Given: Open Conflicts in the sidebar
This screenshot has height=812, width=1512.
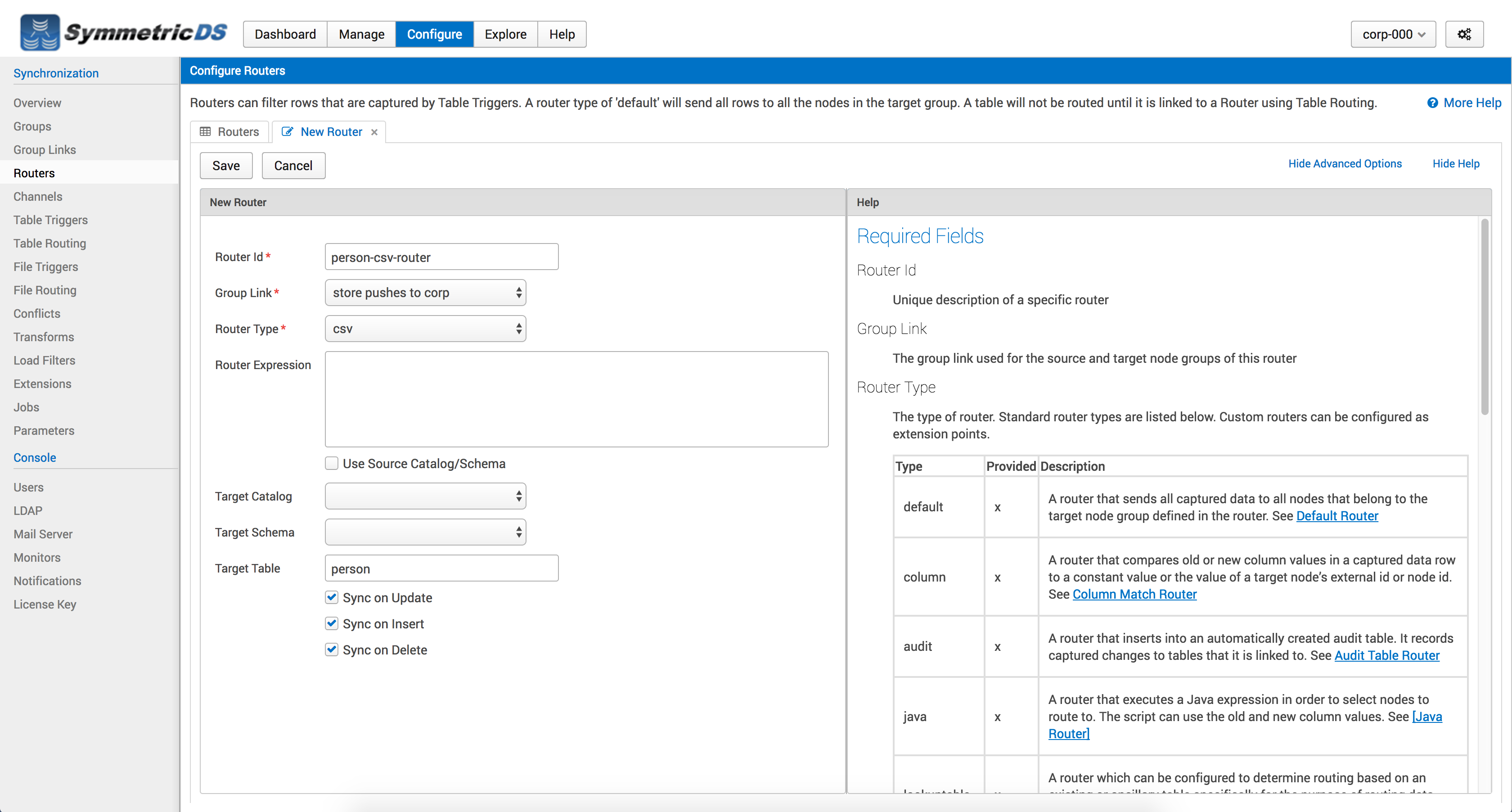Looking at the screenshot, I should coord(36,314).
